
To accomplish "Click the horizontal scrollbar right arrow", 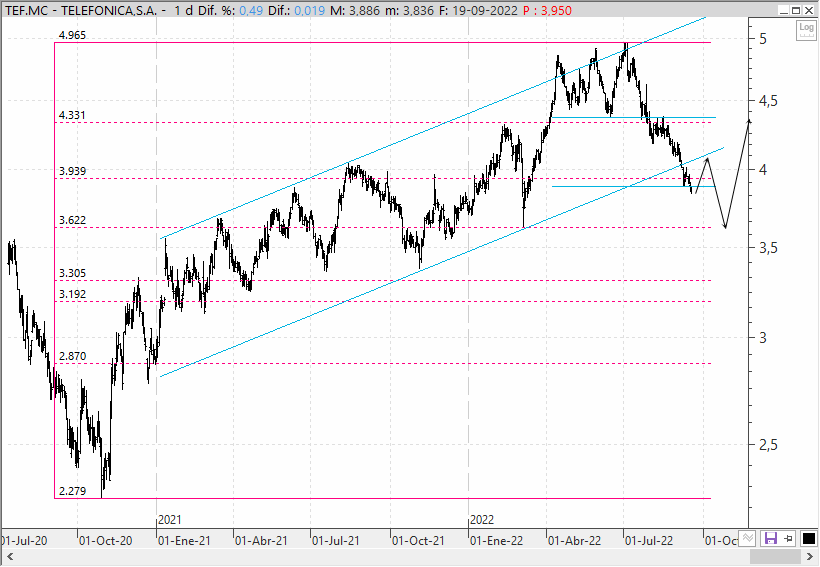I will 811,557.
